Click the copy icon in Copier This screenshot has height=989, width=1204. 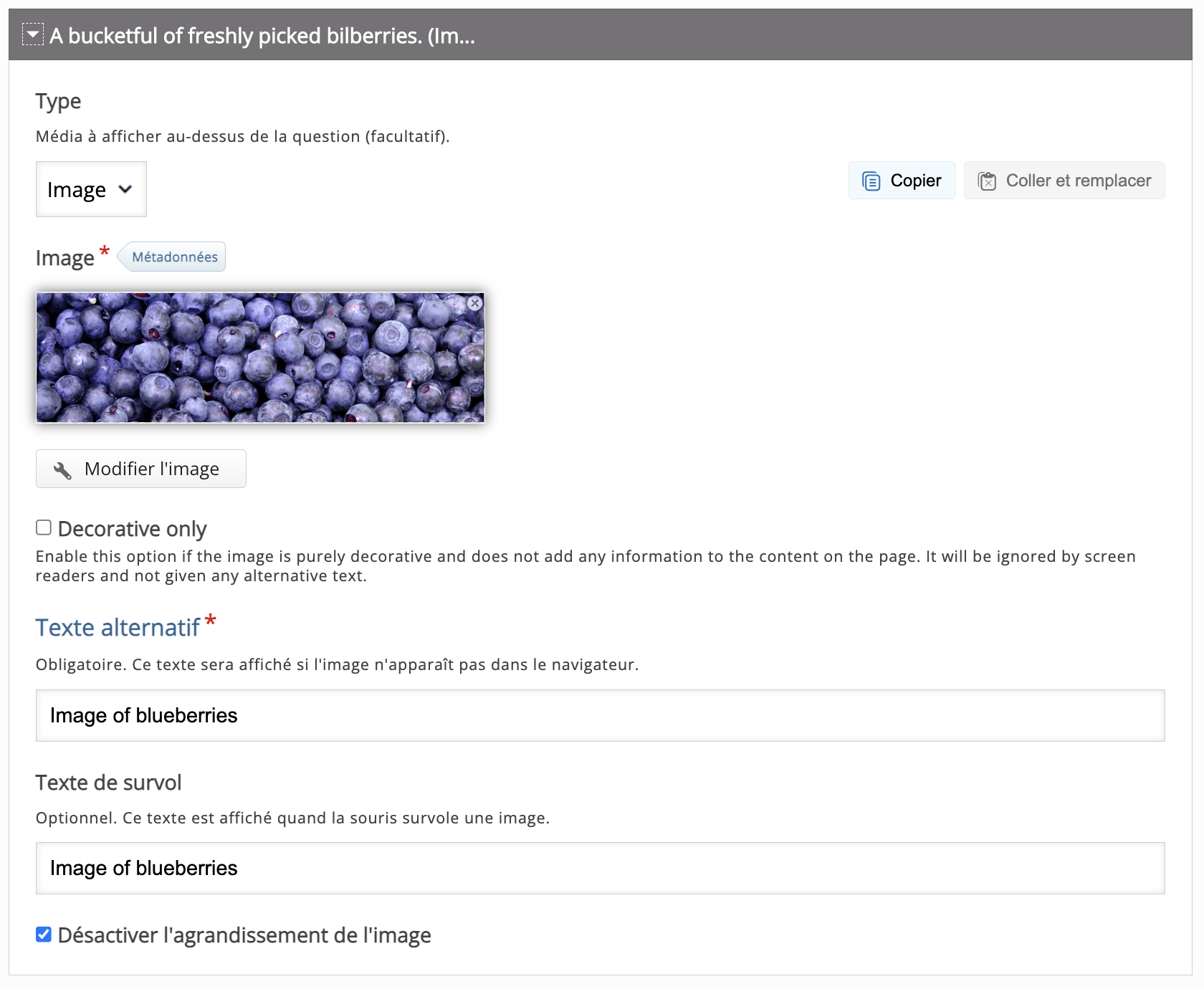871,181
